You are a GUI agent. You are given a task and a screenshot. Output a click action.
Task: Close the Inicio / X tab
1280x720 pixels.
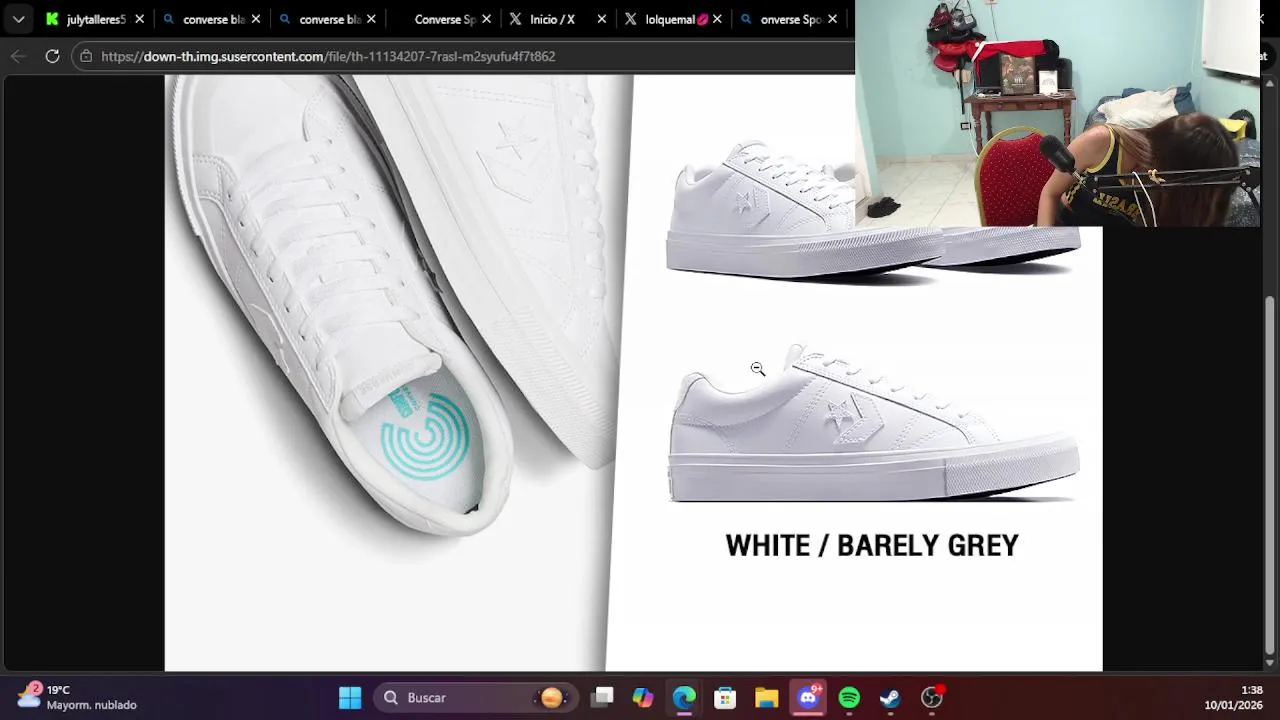point(601,19)
